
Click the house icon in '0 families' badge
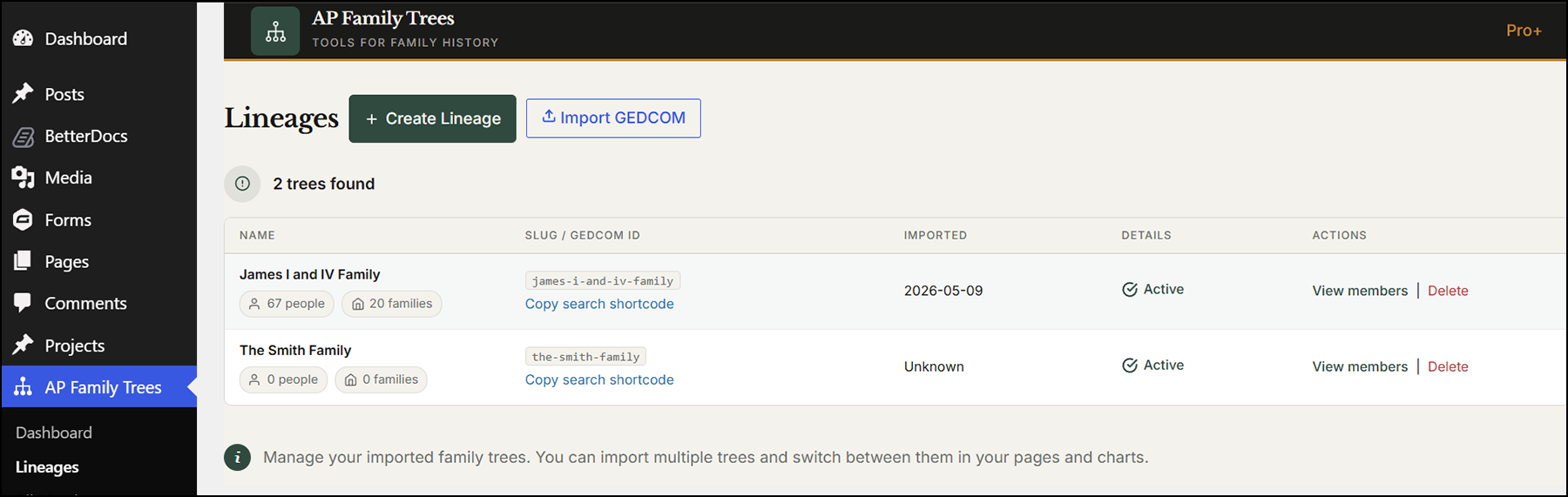[x=350, y=379]
